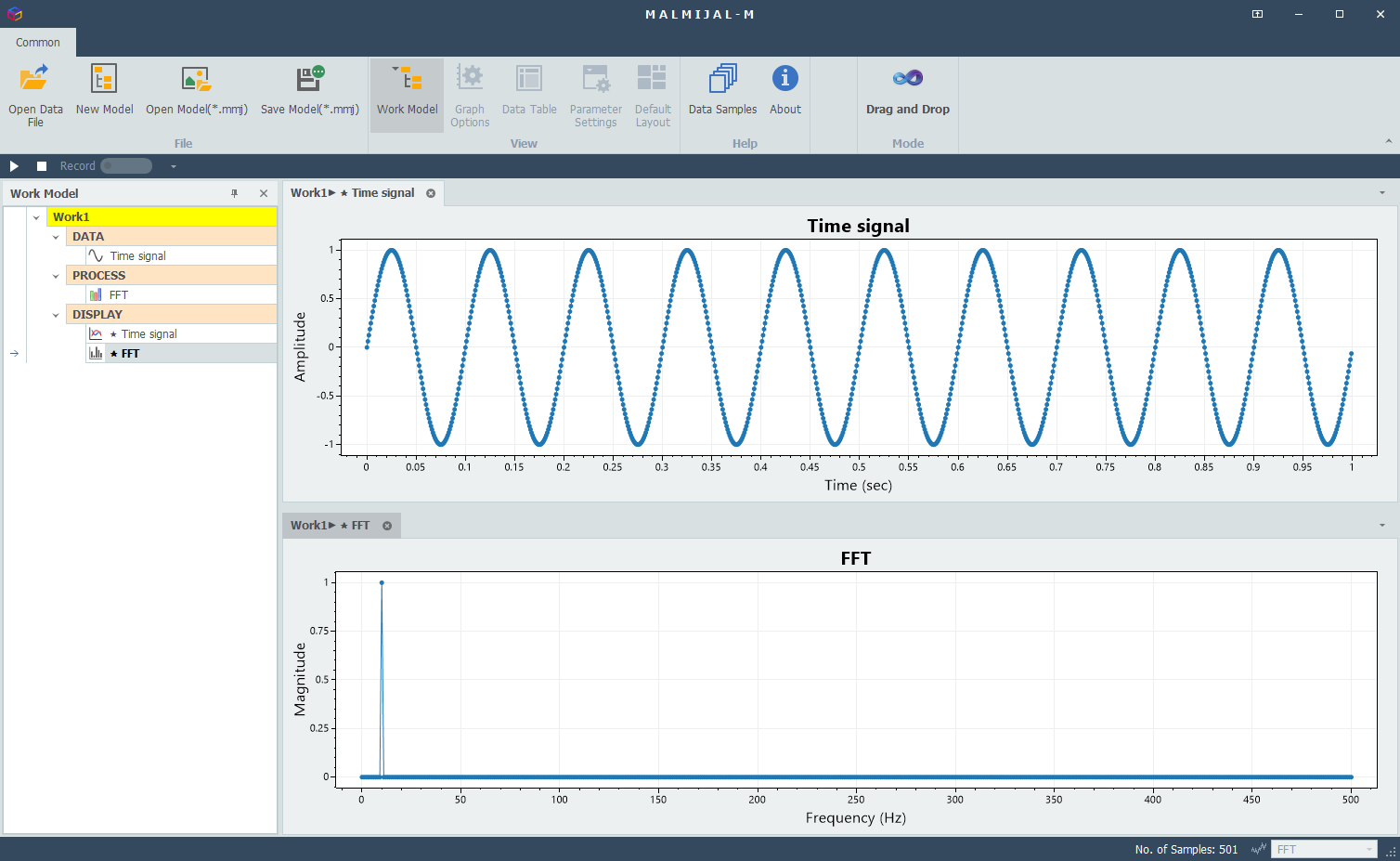Click the DATA group header
1400x861 pixels.
coord(171,236)
